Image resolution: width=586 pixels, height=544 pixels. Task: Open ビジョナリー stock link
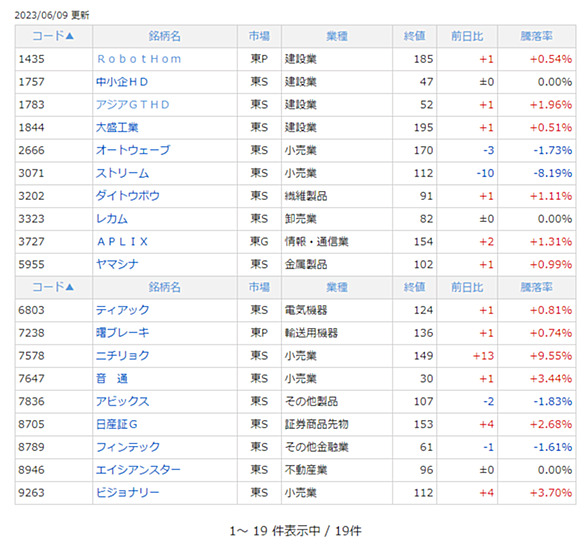[x=128, y=492]
